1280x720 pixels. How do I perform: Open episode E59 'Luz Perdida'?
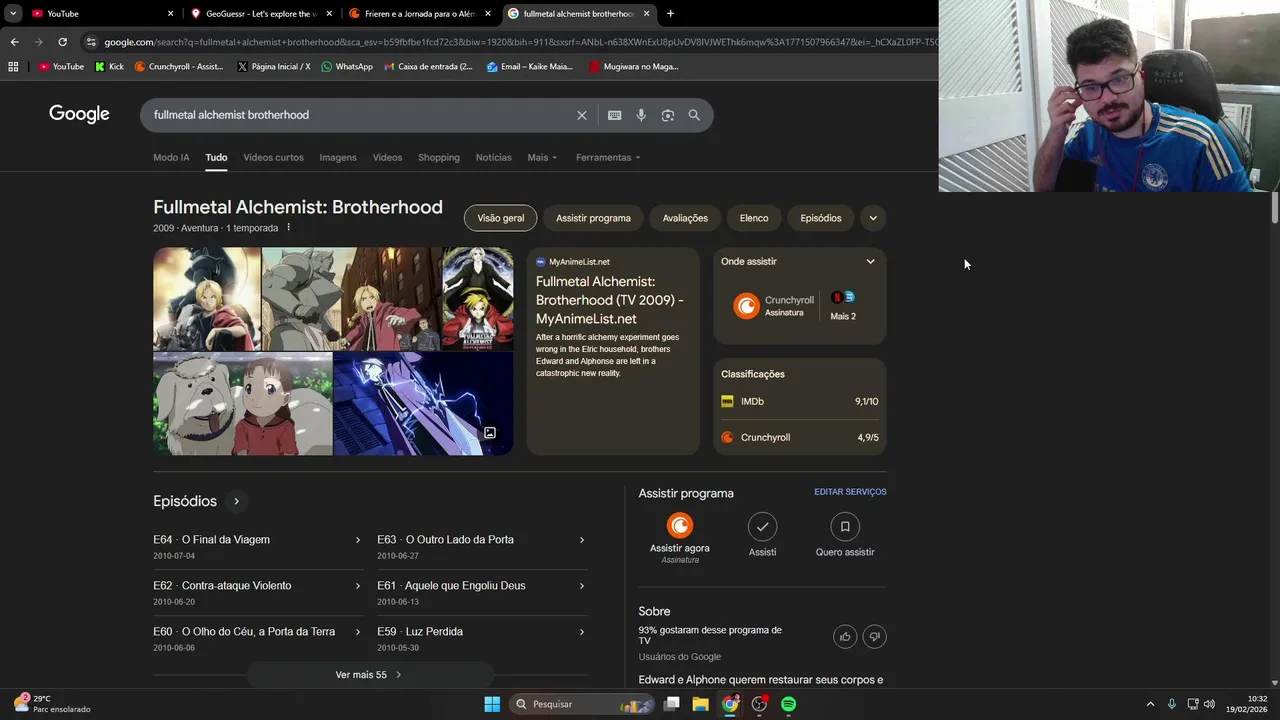coord(481,638)
